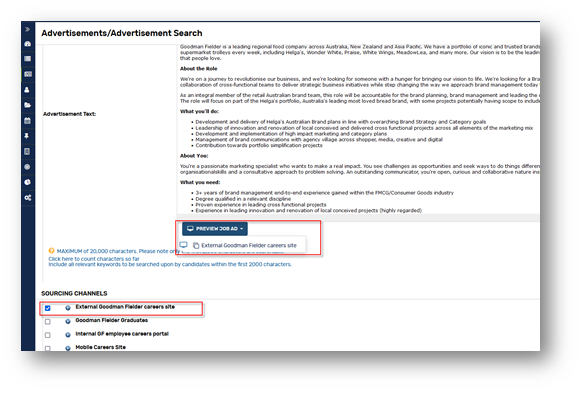582x393 pixels.
Task: Open the list view icon in the sidebar
Action: click(27, 59)
